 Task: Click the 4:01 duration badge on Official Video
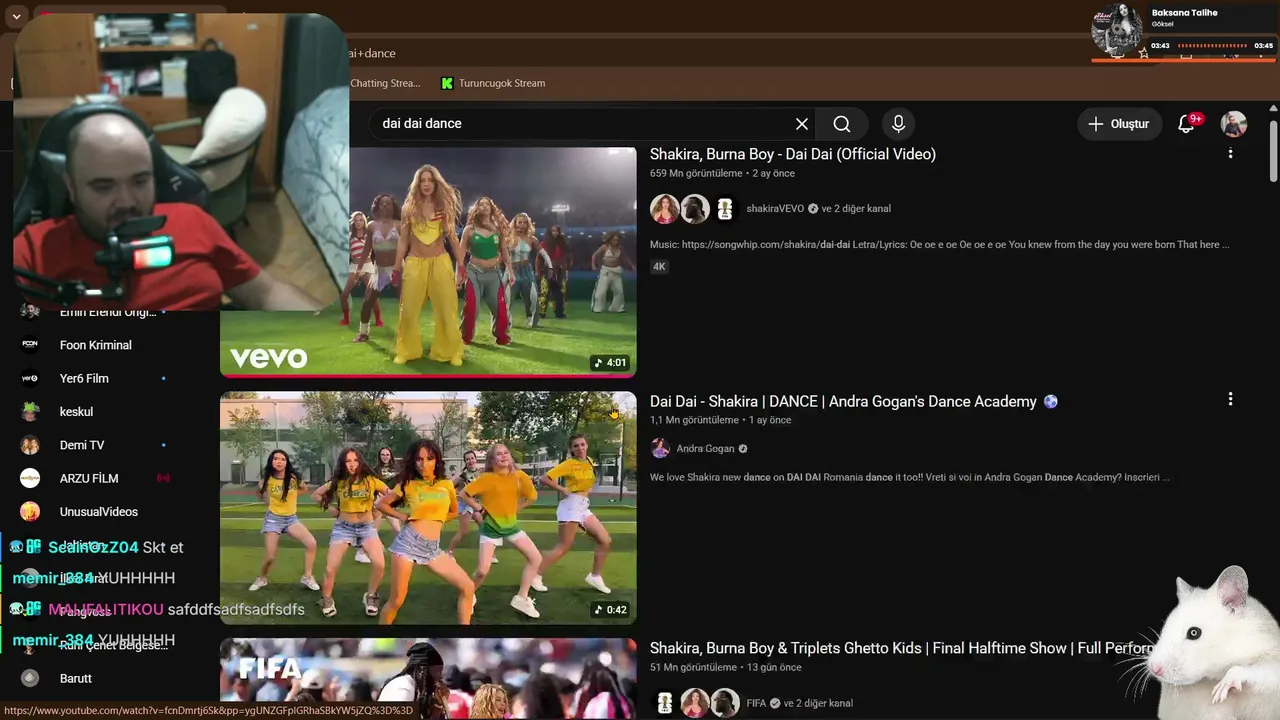coord(609,363)
